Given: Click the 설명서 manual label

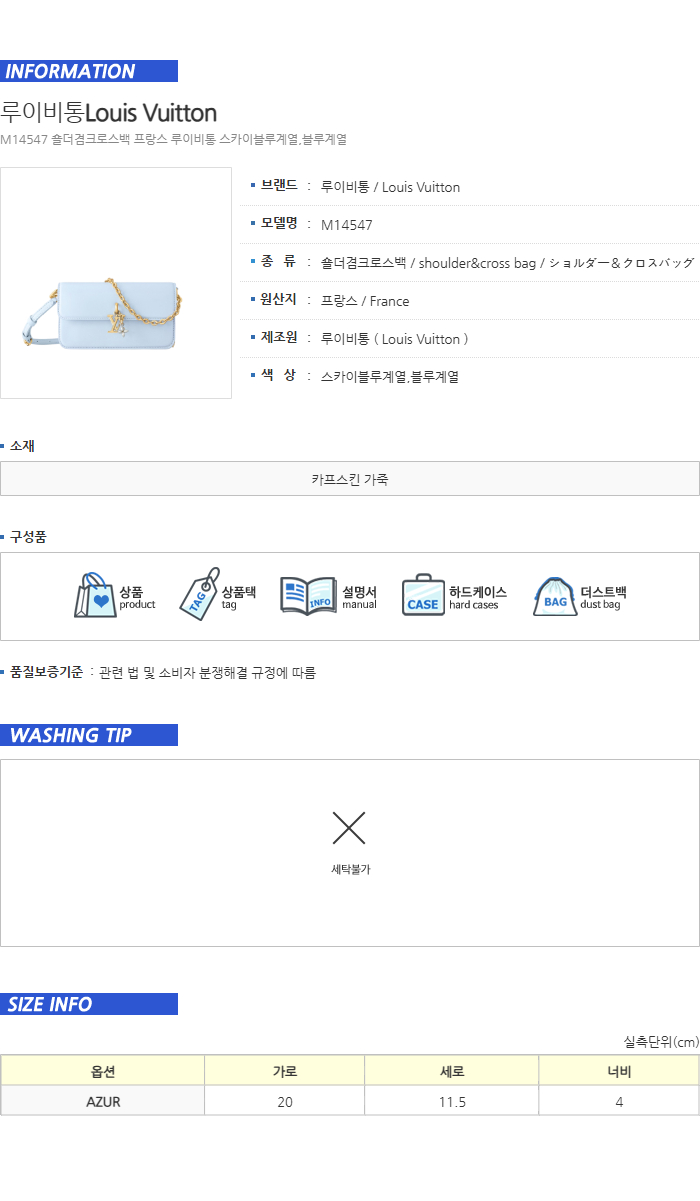Looking at the screenshot, I should [x=359, y=598].
